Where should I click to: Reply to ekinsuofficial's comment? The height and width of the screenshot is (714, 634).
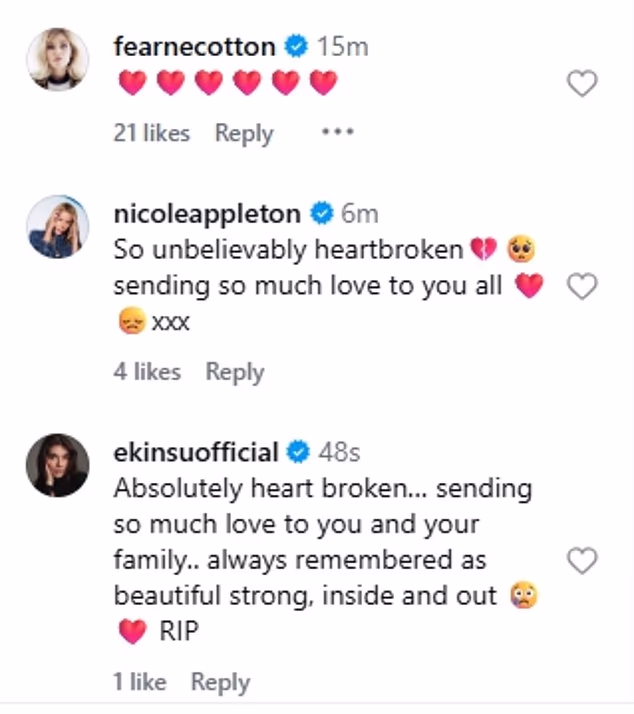click(220, 682)
